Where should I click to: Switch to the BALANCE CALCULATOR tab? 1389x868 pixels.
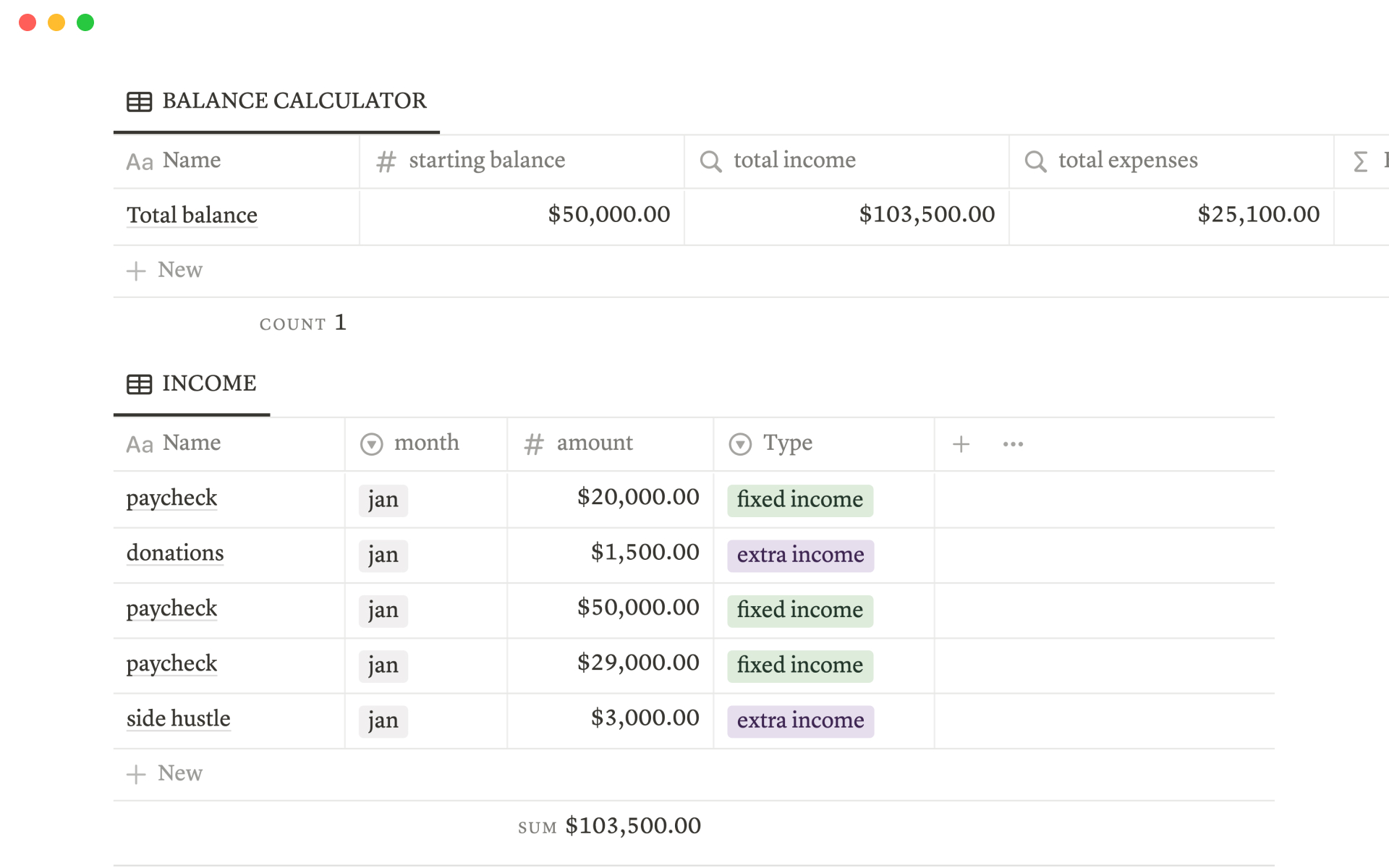pyautogui.click(x=294, y=101)
